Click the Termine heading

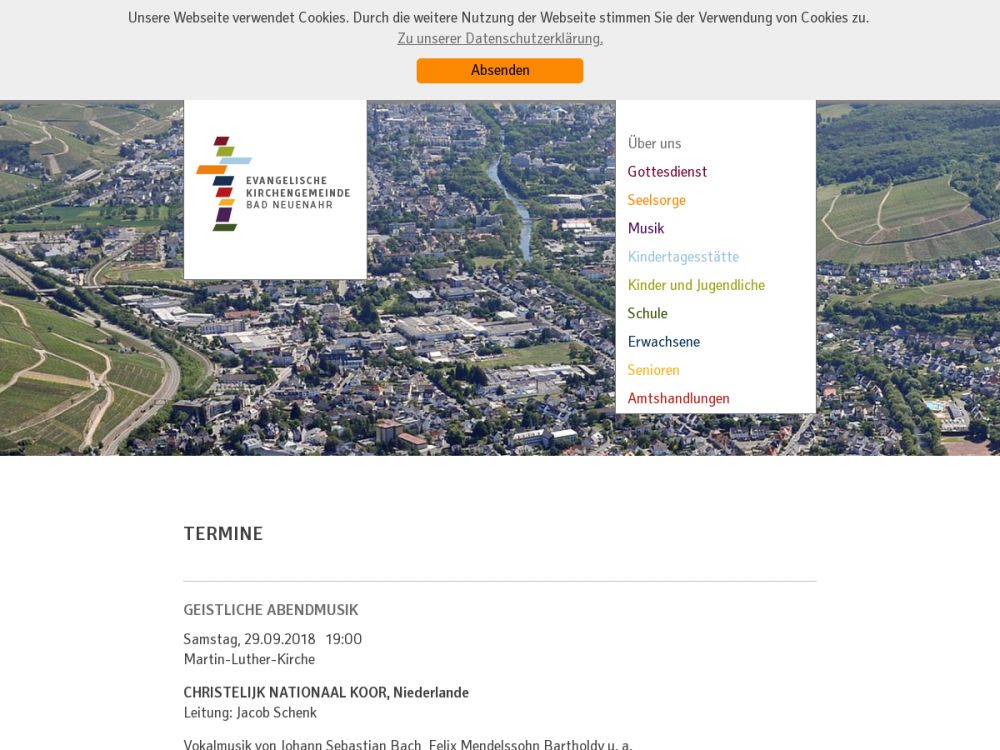point(223,534)
